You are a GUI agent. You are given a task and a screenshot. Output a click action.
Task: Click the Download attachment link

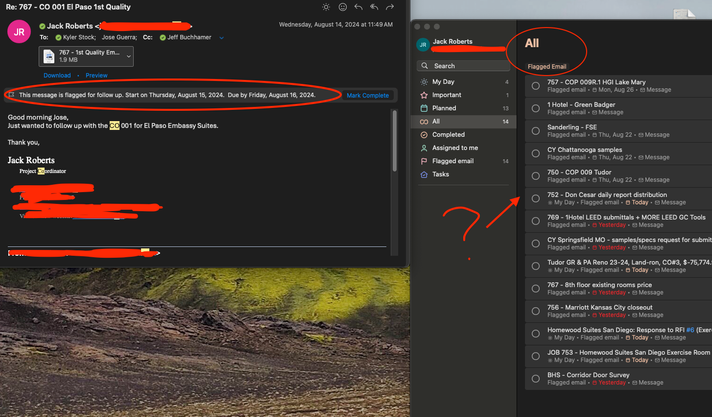(x=57, y=75)
